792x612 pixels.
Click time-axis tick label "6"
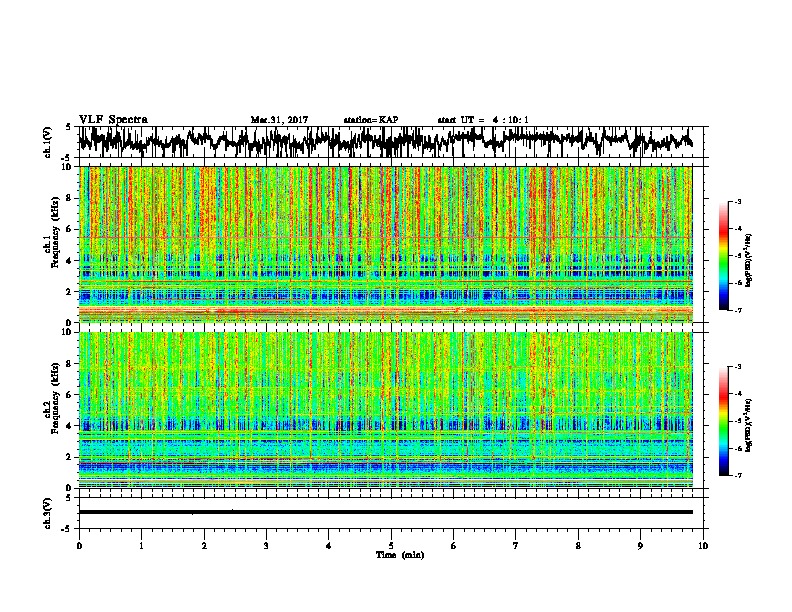click(x=453, y=546)
